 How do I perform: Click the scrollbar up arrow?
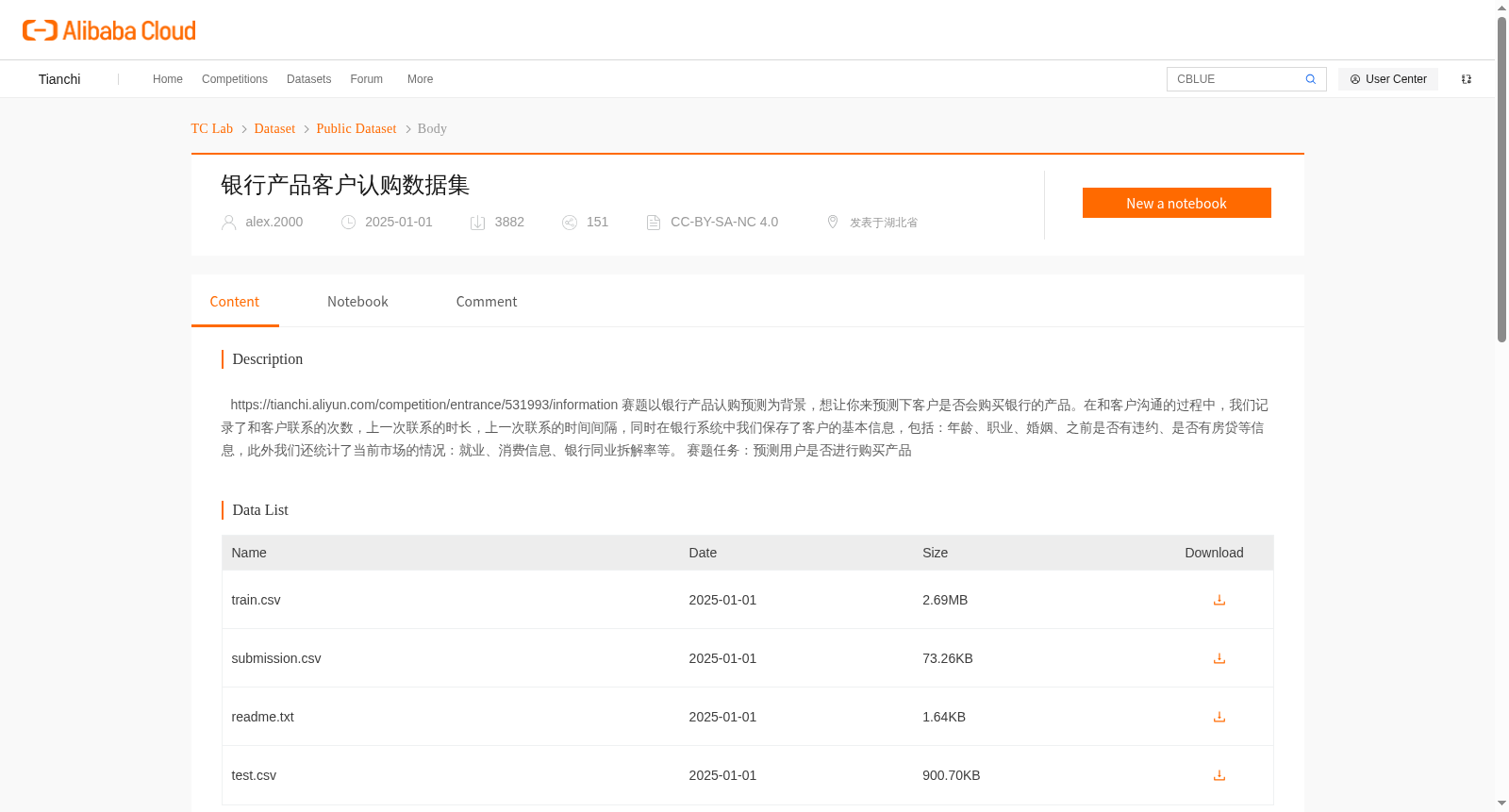pyautogui.click(x=1501, y=8)
